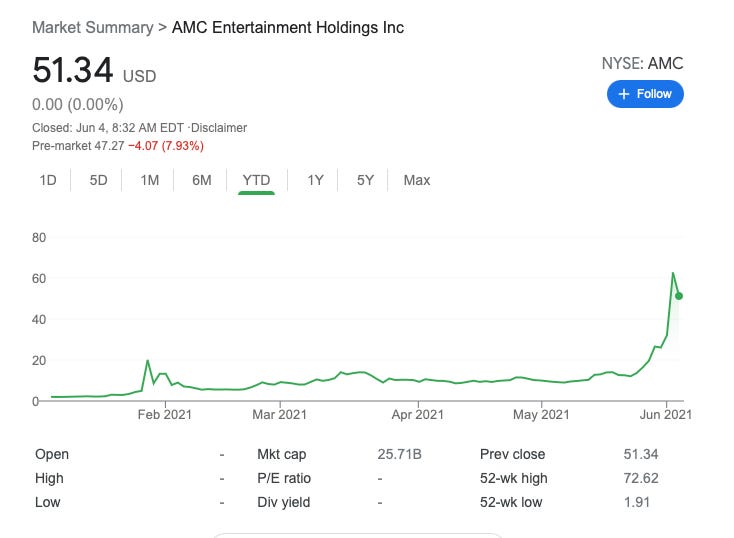Screen dimensions: 734x538
Task: Show the 1Y chart range
Action: coord(316,180)
